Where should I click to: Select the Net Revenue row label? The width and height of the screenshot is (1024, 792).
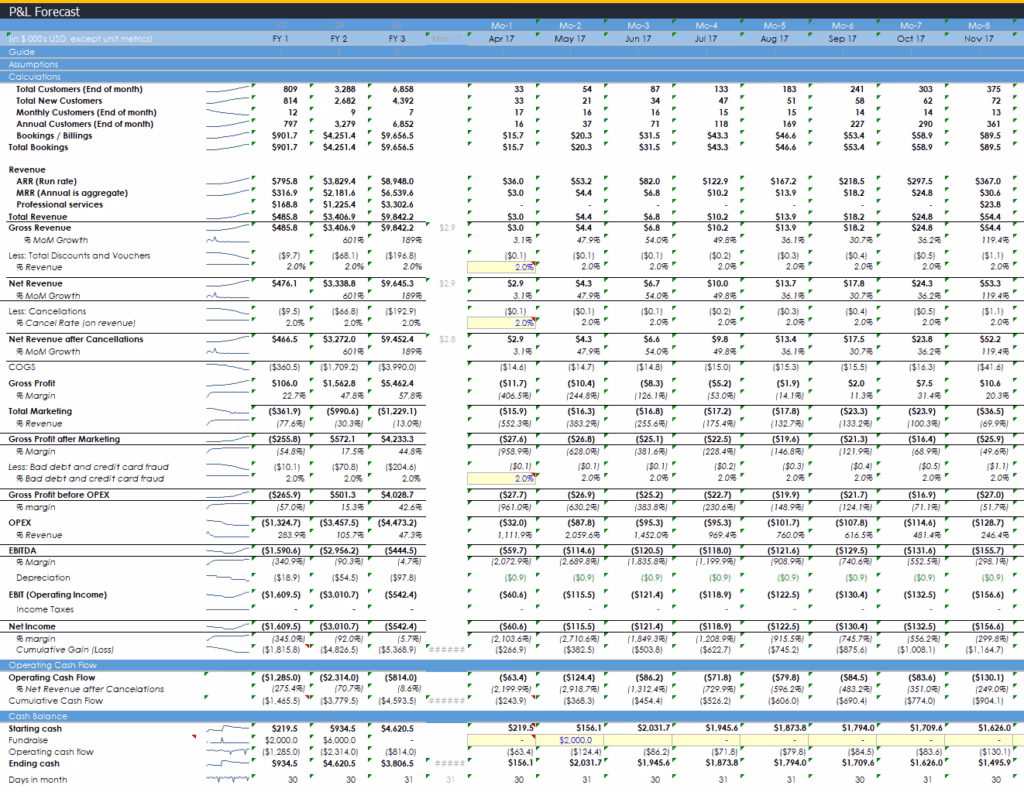tap(35, 283)
